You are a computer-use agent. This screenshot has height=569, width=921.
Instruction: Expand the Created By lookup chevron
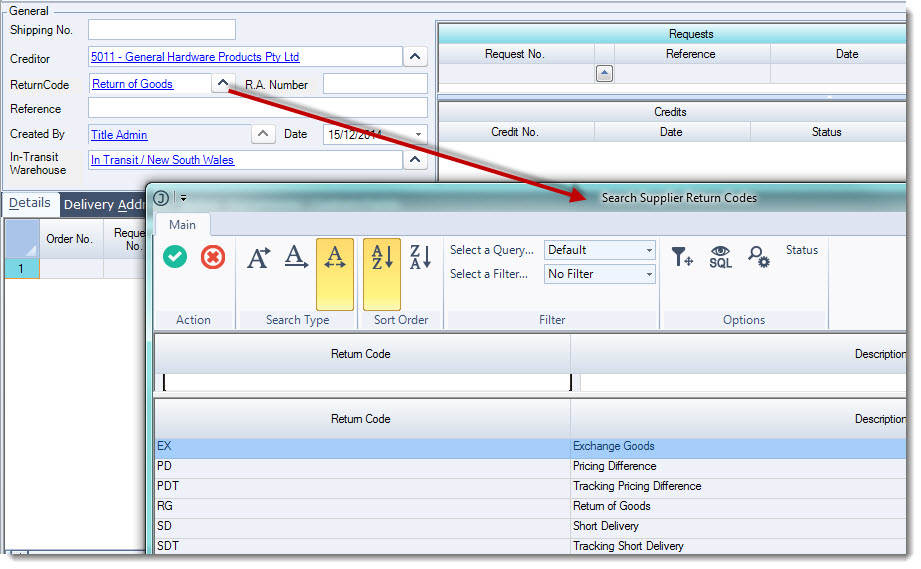263,134
